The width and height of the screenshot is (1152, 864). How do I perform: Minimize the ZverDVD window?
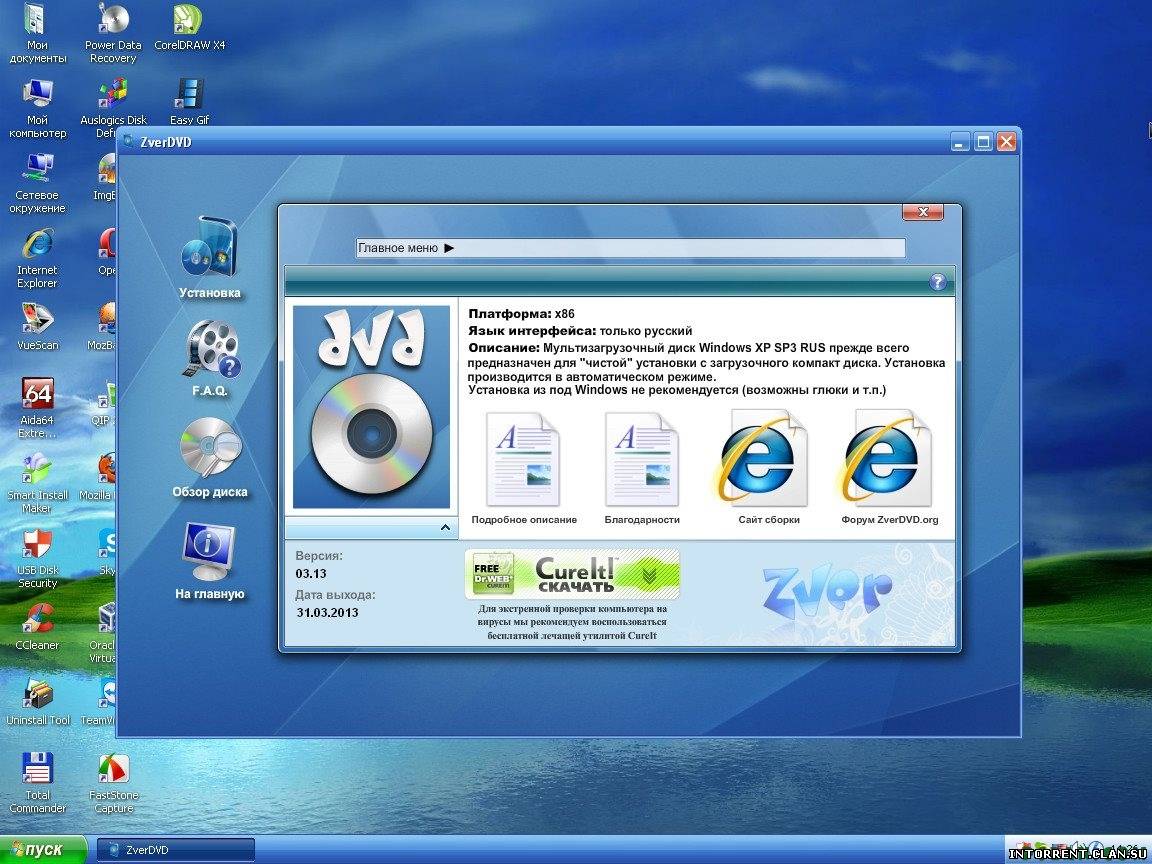tap(960, 142)
